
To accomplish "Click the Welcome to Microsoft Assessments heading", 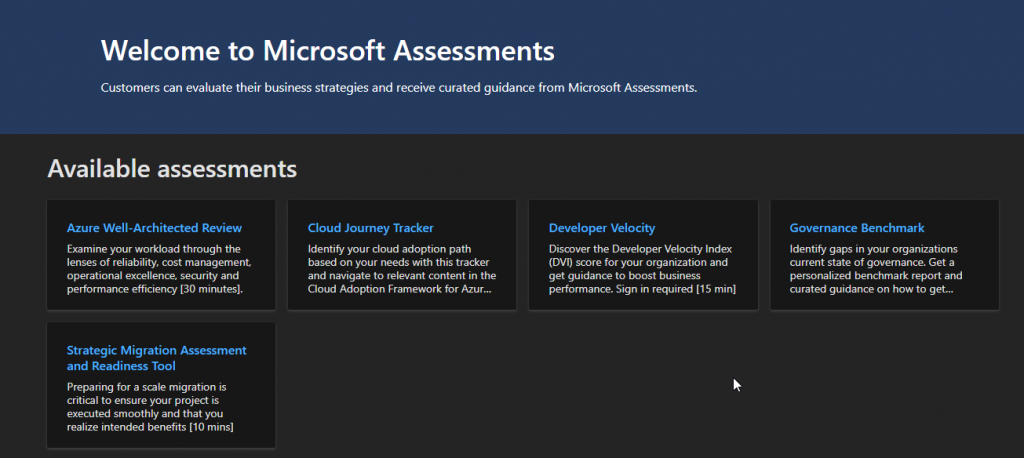I will (x=327, y=50).
